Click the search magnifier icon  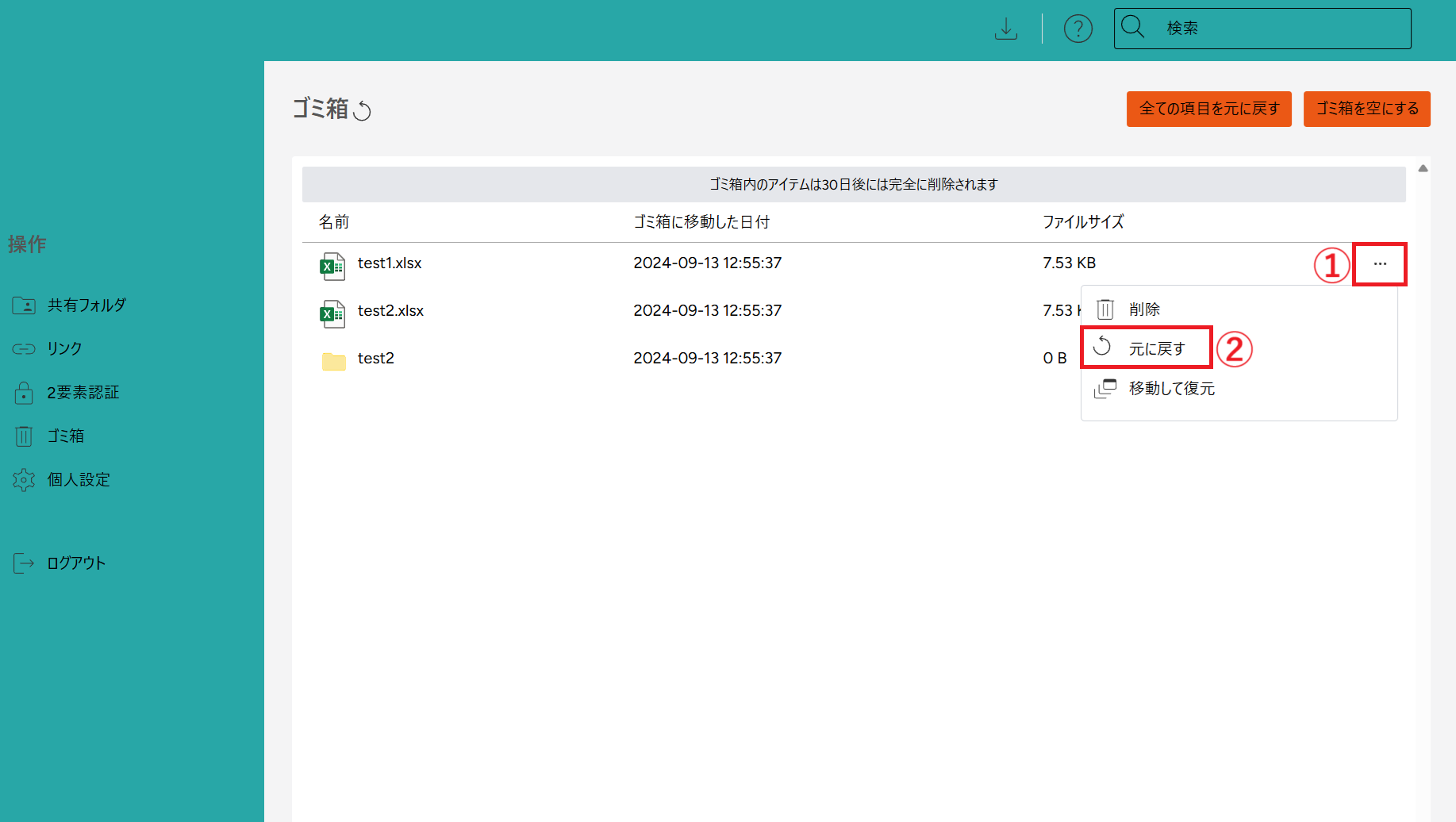click(x=1133, y=27)
